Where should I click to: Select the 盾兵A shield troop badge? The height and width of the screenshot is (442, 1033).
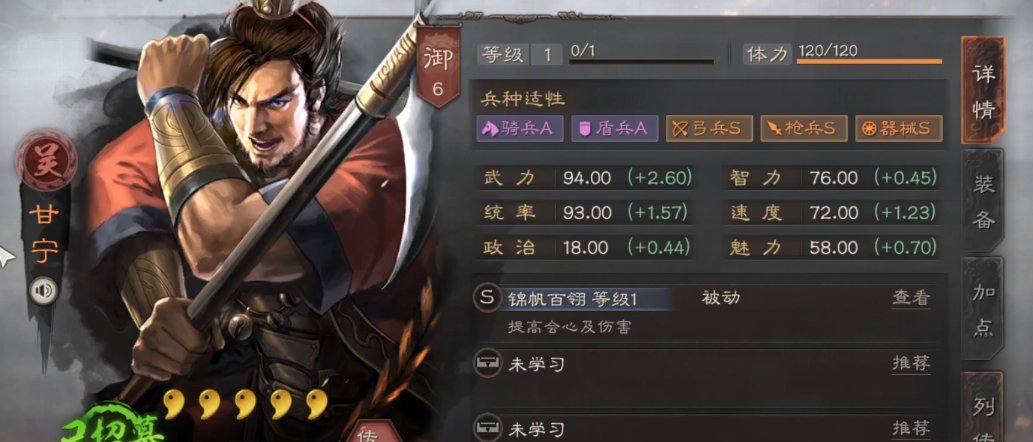(615, 128)
